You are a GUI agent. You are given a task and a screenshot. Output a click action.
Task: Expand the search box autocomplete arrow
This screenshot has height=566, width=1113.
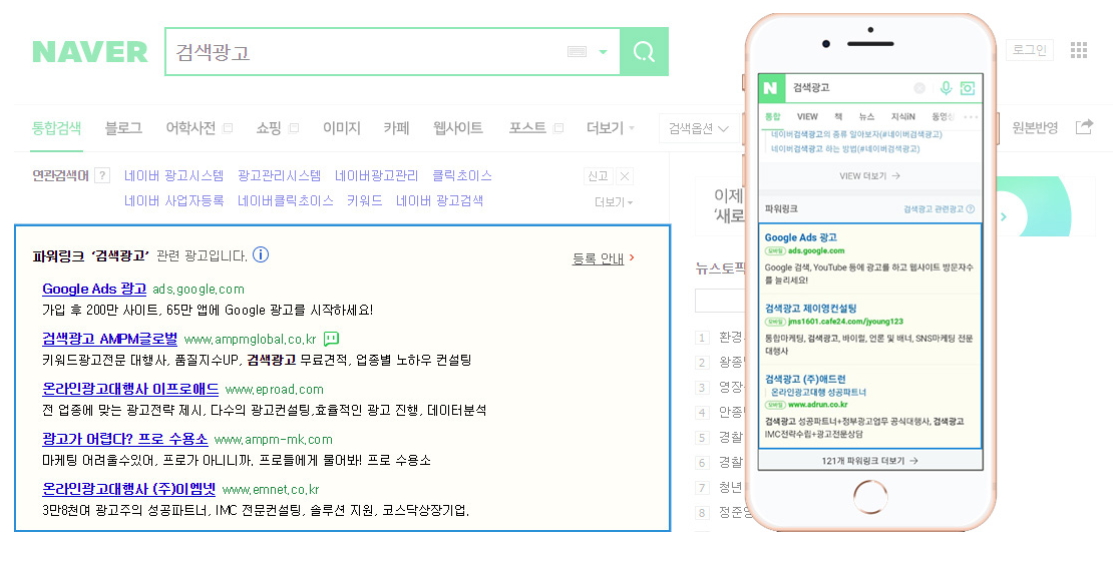coord(603,52)
